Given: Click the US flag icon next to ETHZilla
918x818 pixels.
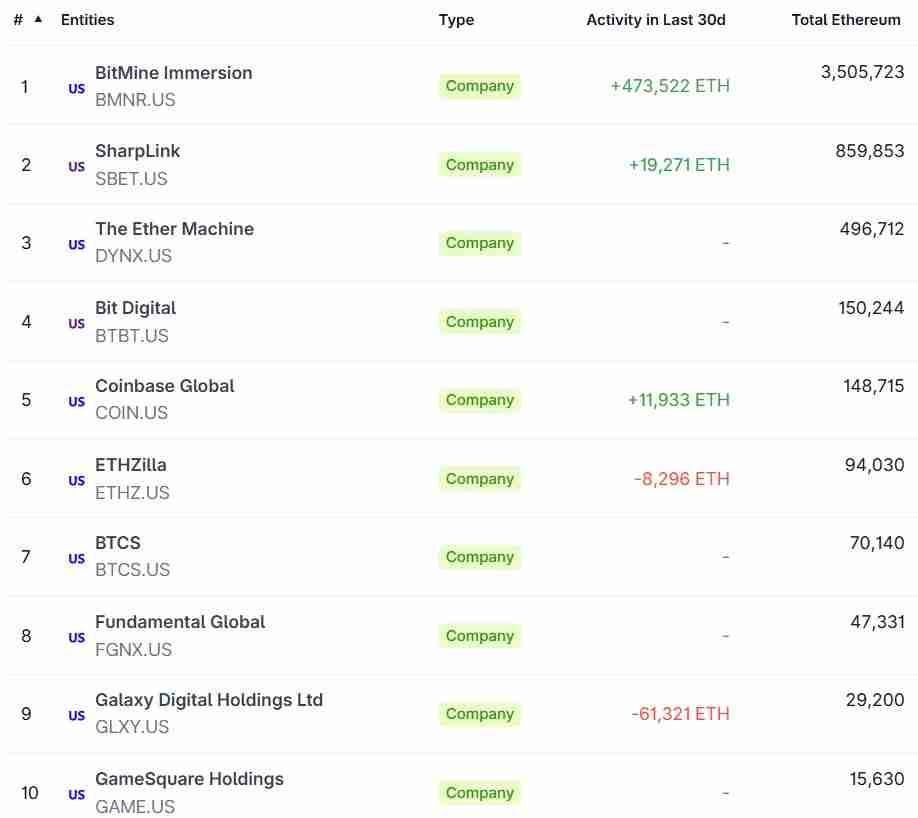Looking at the screenshot, I should 77,482.
